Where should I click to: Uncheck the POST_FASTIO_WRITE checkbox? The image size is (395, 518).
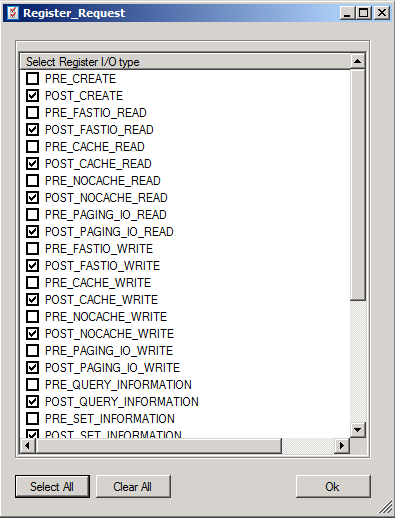coord(32,266)
